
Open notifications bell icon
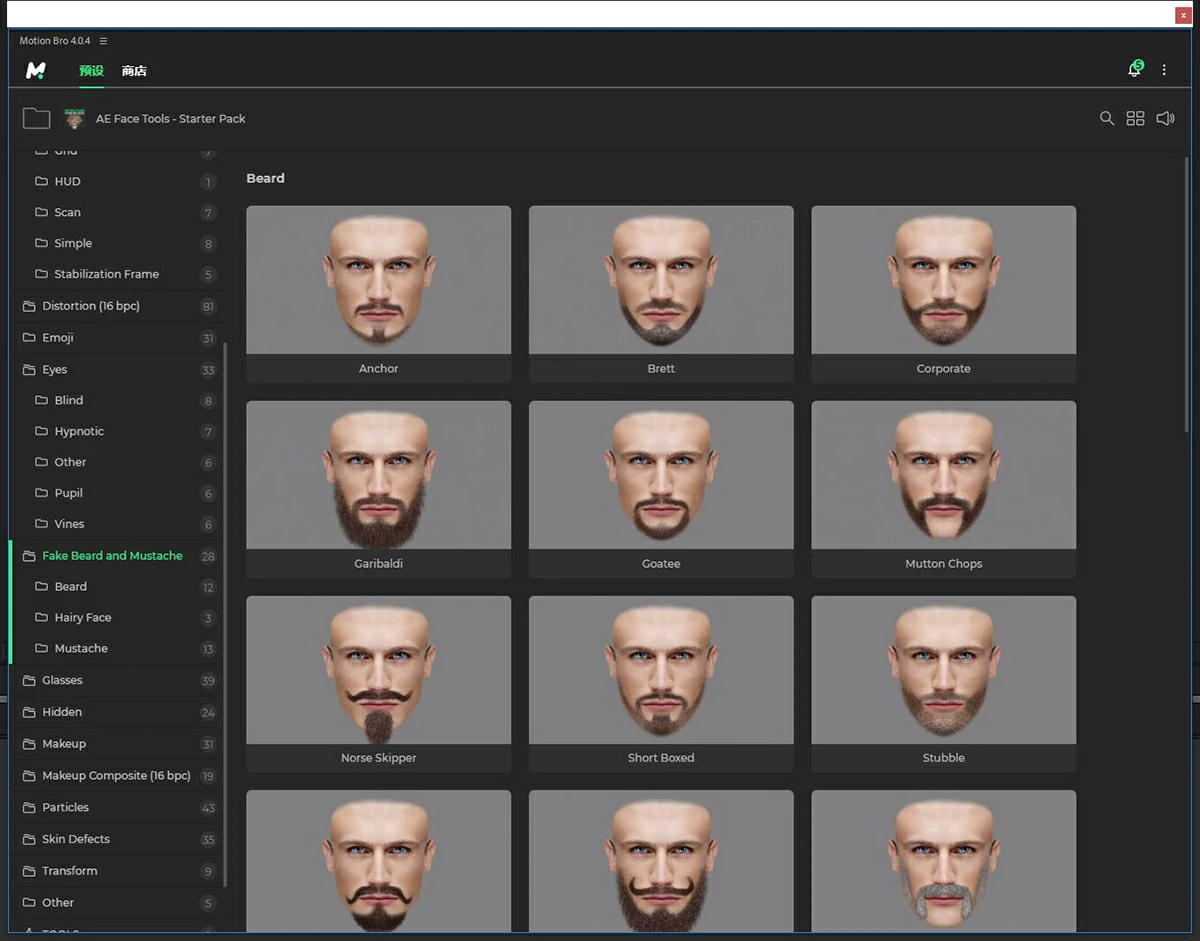pyautogui.click(x=1134, y=69)
